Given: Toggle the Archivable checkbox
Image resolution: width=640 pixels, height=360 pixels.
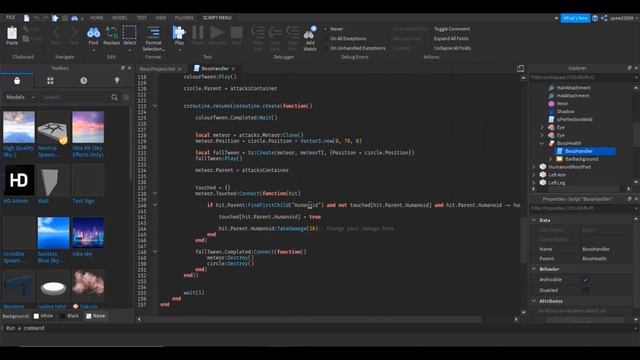Looking at the screenshot, I should click(585, 280).
